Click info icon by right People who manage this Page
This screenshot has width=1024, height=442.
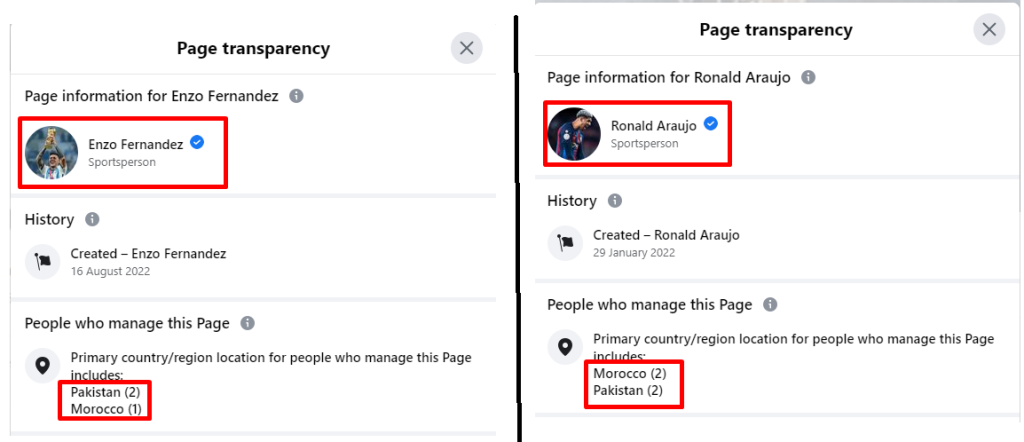771,304
